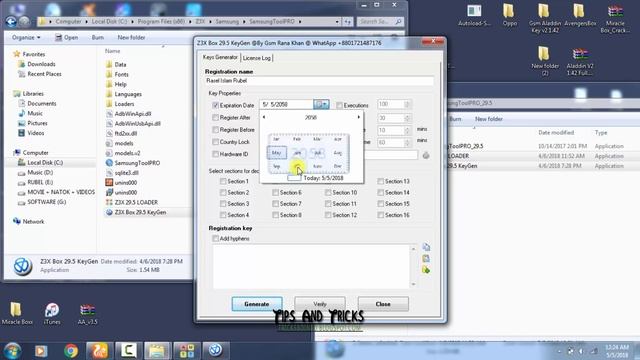Go to next year in the calendar
The image size is (640, 360).
pos(359,117)
